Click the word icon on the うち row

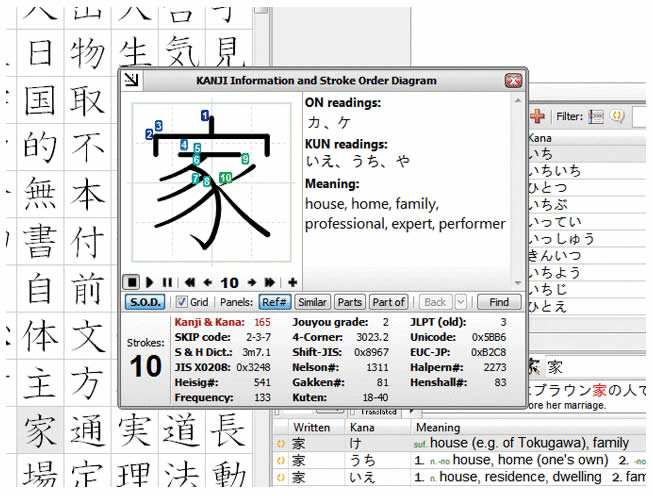pos(281,460)
